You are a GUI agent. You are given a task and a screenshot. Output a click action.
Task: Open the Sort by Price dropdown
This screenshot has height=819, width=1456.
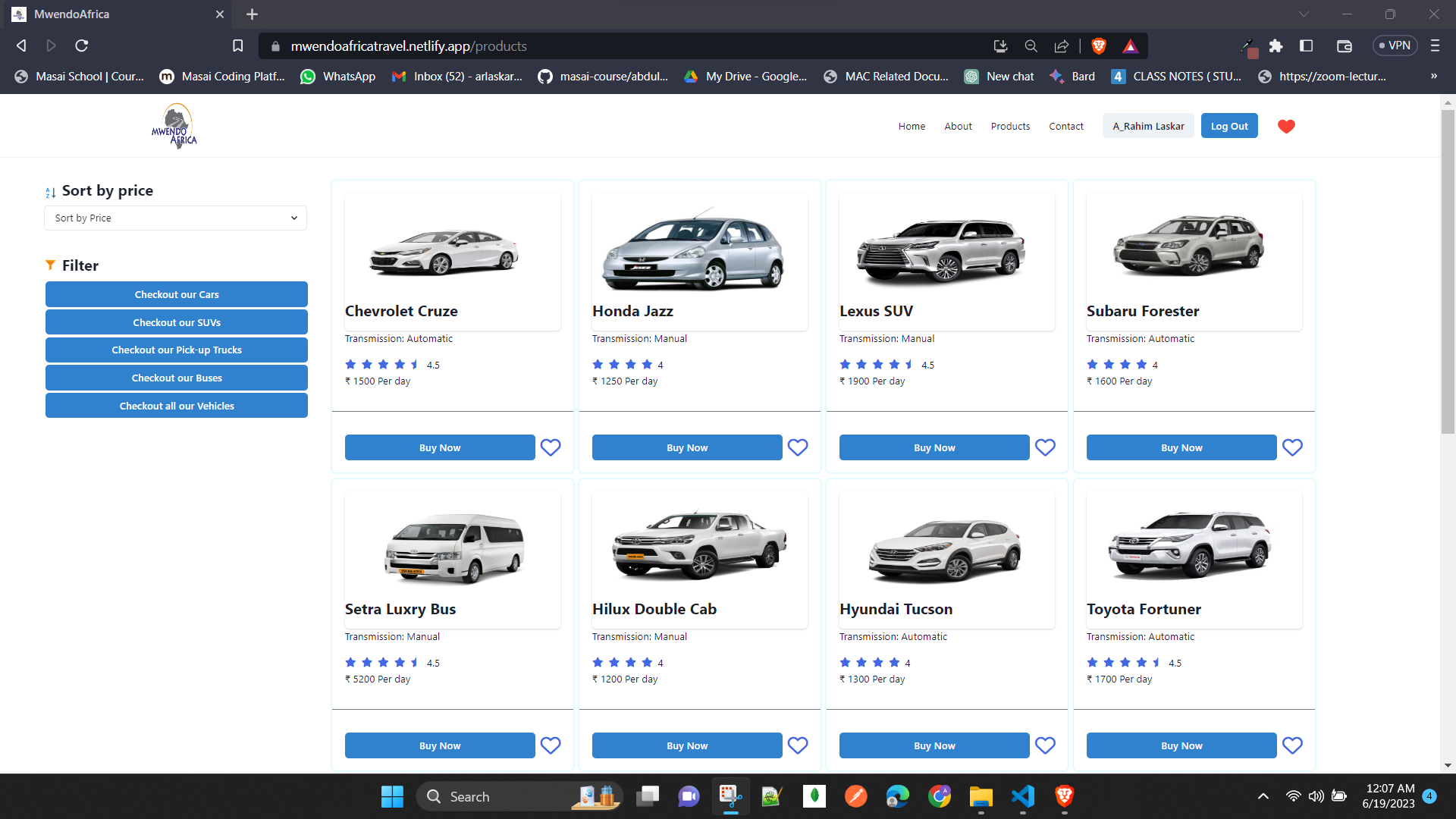175,218
